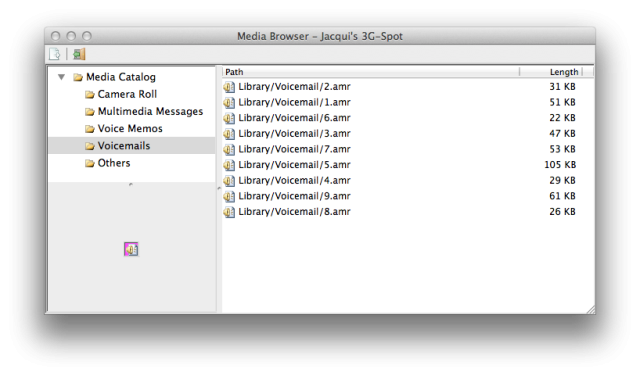
Task: Select the Library/Voicemail/7.amr row
Action: click(x=408, y=149)
